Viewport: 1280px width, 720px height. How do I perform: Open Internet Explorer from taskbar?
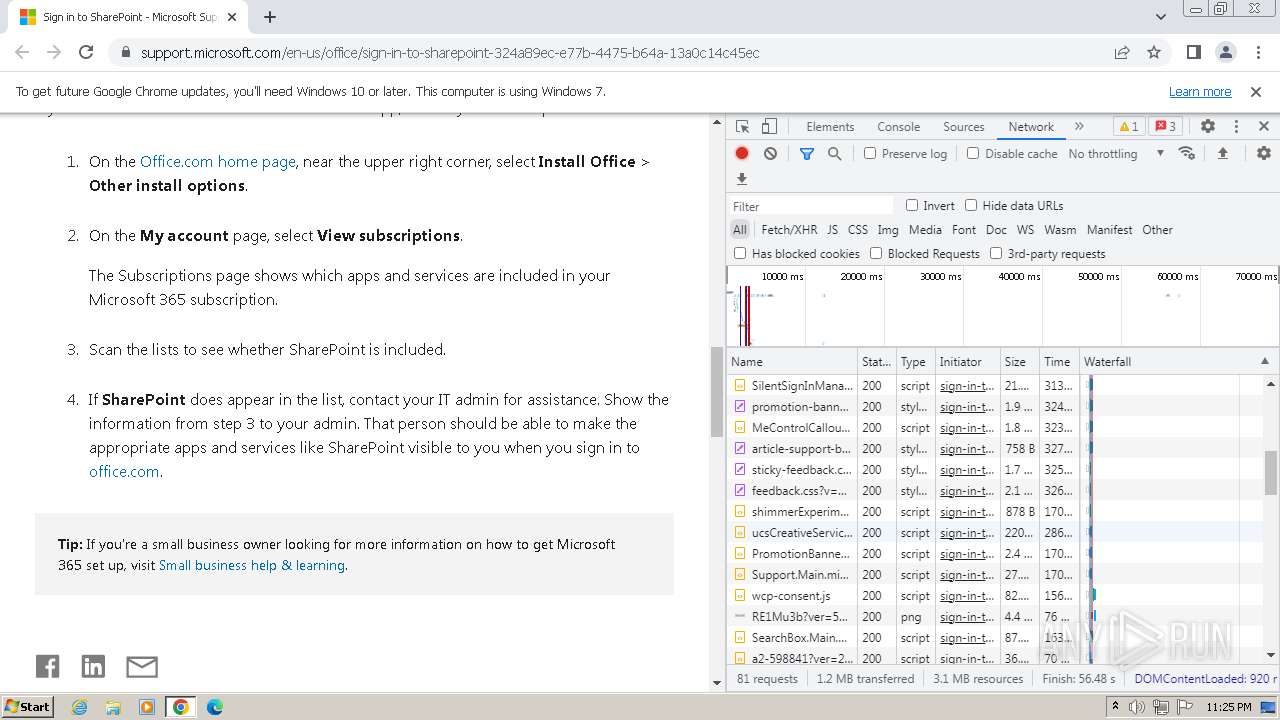click(x=79, y=707)
